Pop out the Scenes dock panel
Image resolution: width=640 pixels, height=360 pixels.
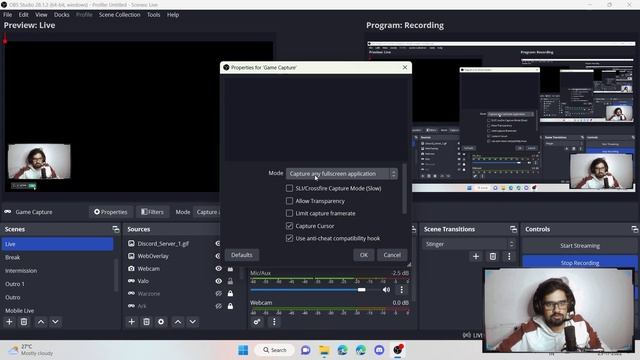(x=116, y=229)
